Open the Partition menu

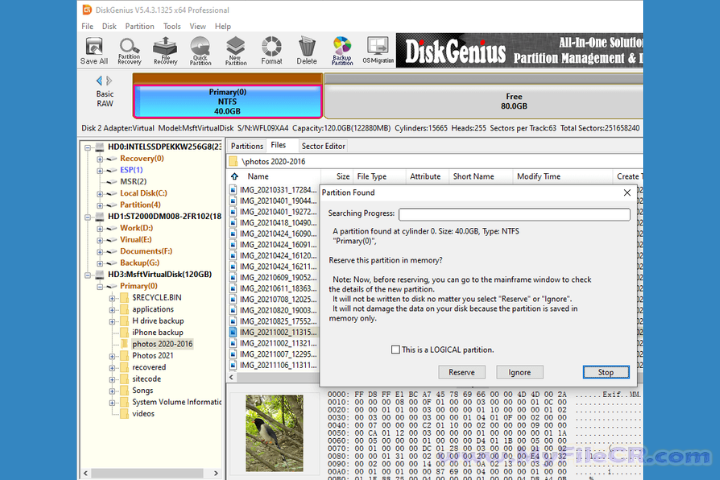pyautogui.click(x=140, y=26)
